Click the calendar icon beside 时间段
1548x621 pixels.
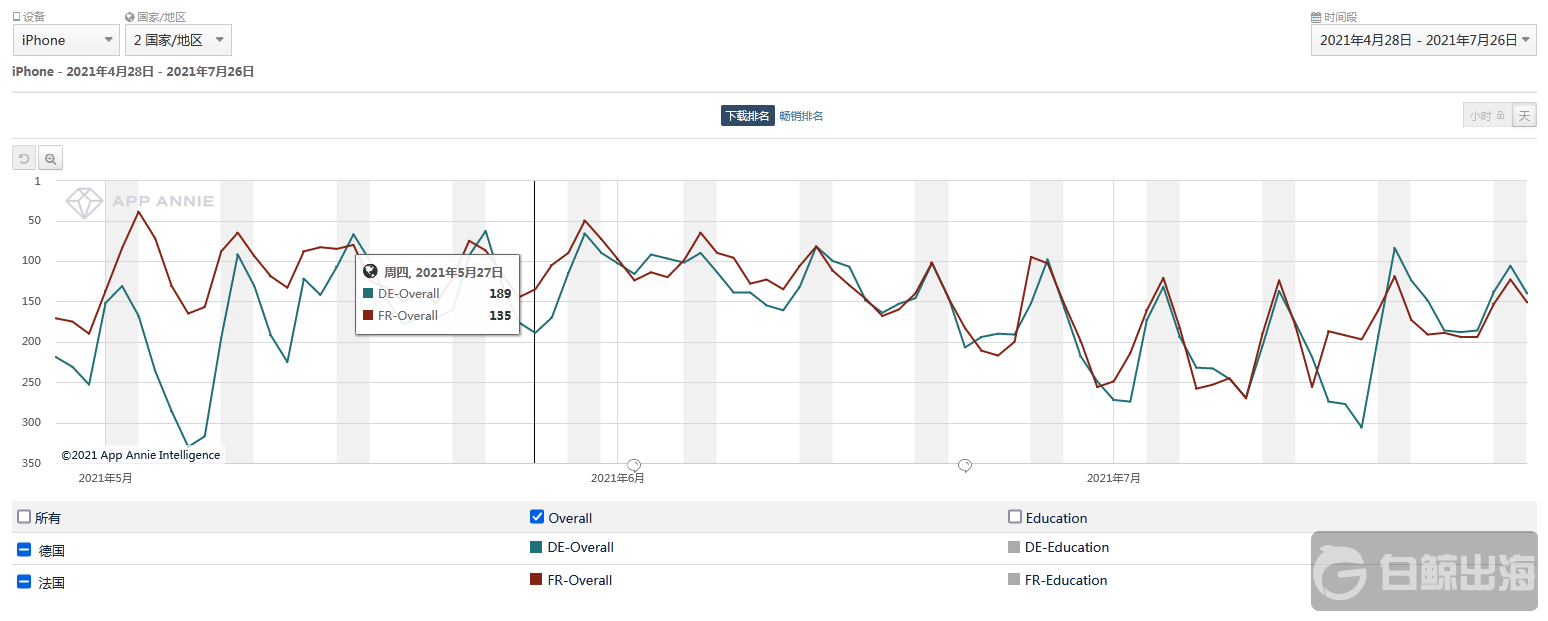pyautogui.click(x=1316, y=17)
